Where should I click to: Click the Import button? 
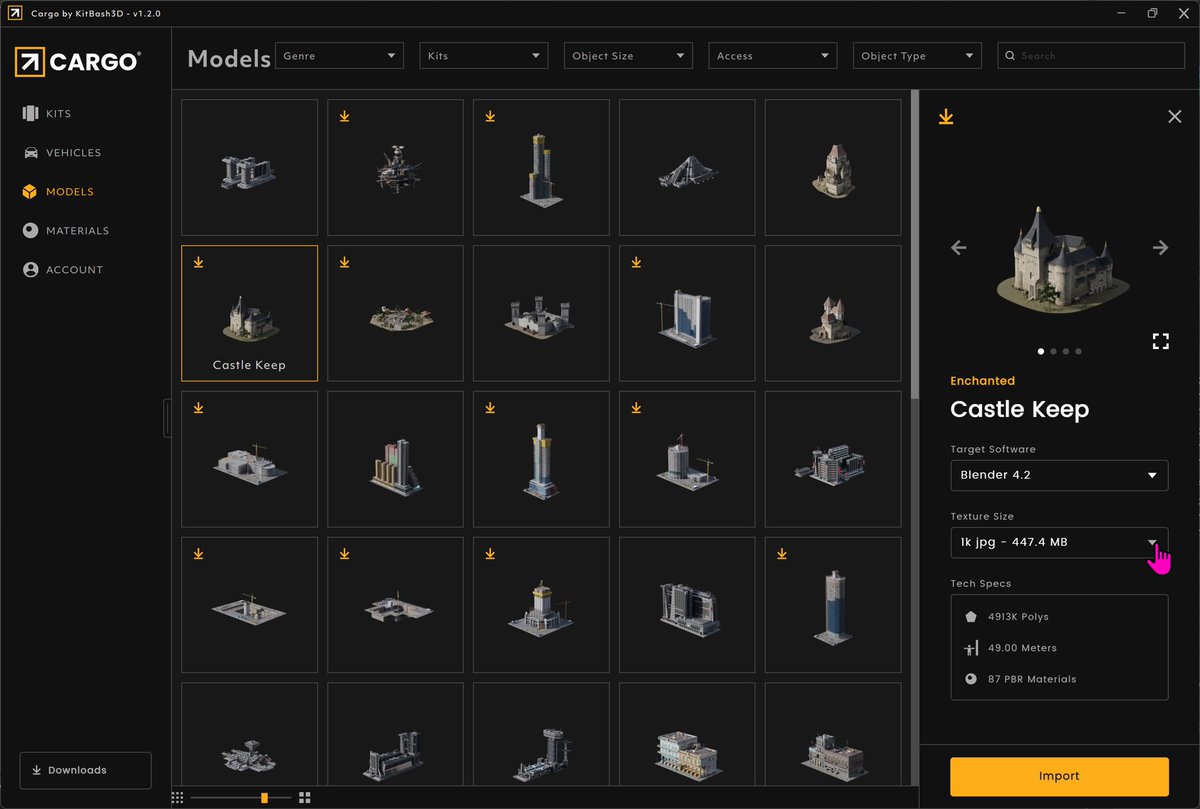coord(1059,776)
